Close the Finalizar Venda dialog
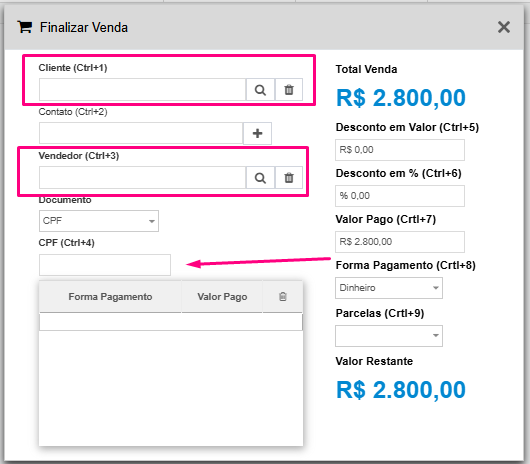The height and width of the screenshot is (464, 530). pos(504,27)
